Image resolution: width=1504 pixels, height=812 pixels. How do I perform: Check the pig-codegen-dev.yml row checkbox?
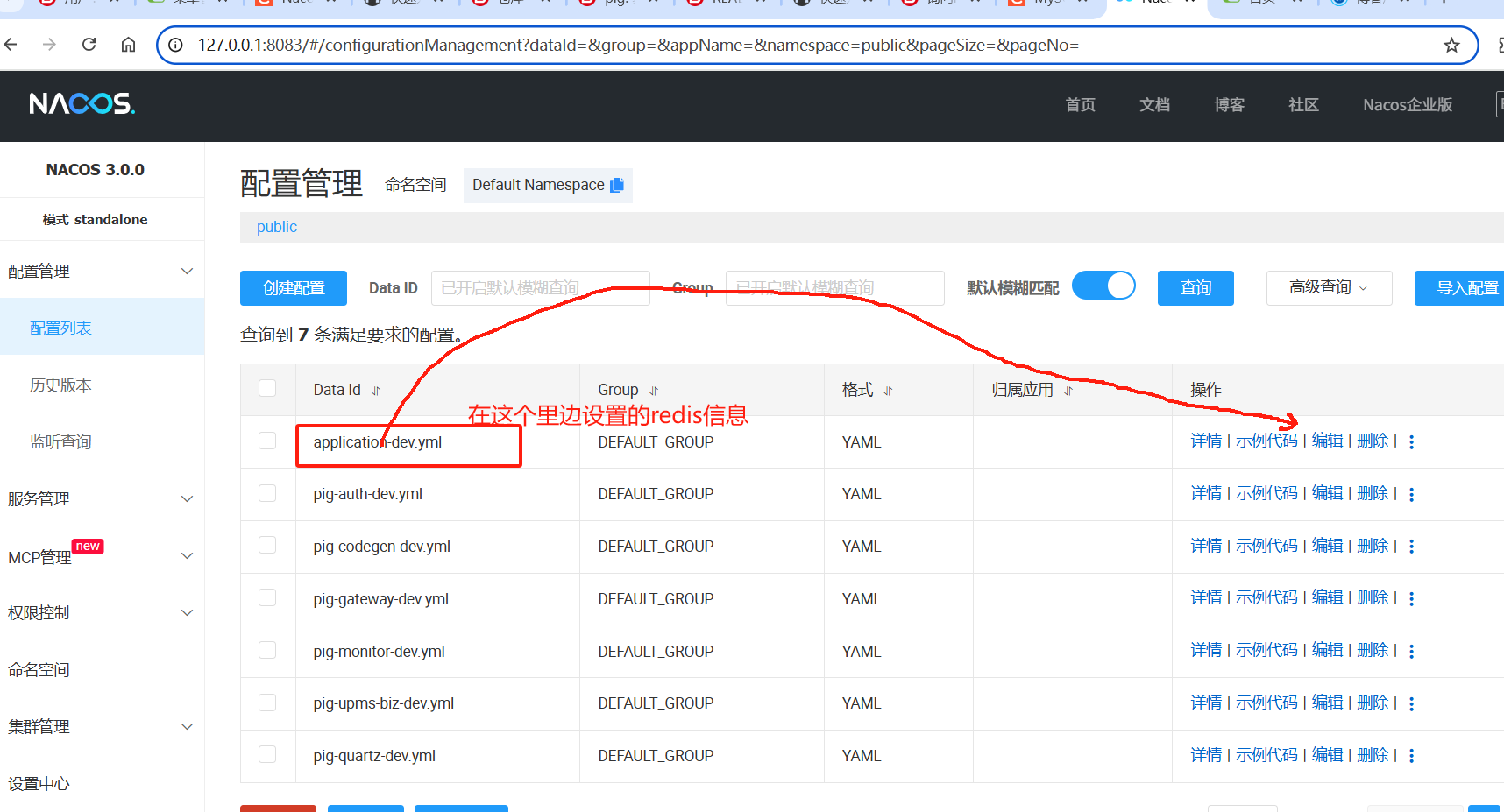point(267,545)
